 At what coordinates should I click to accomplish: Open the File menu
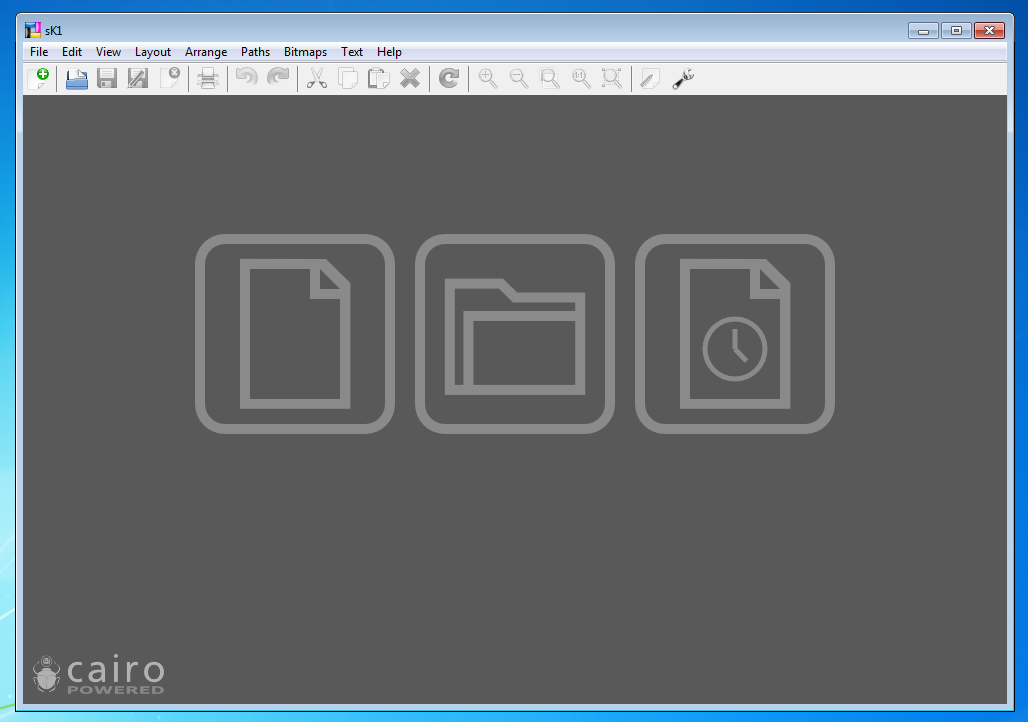tap(39, 52)
